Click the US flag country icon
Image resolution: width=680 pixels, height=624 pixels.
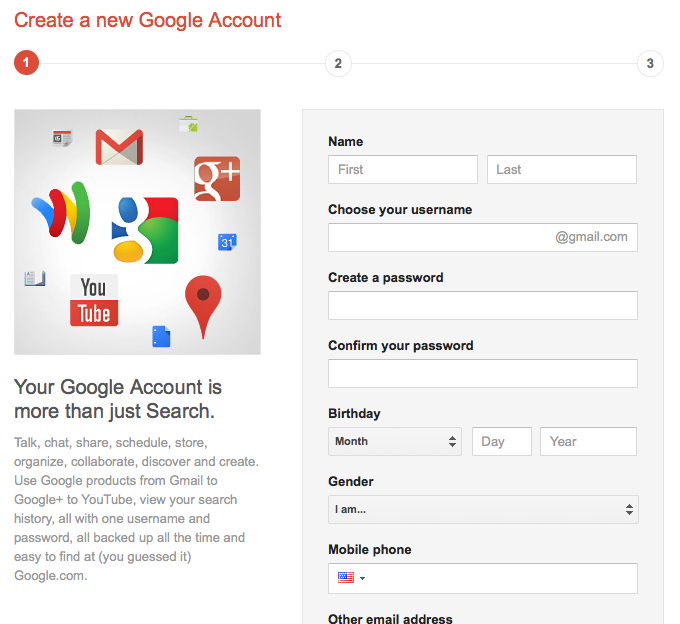pos(346,578)
